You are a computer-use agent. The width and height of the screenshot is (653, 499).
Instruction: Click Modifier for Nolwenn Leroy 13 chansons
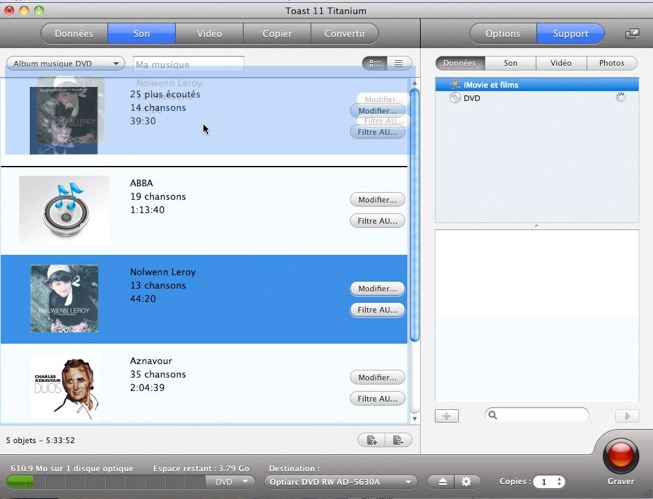click(377, 288)
